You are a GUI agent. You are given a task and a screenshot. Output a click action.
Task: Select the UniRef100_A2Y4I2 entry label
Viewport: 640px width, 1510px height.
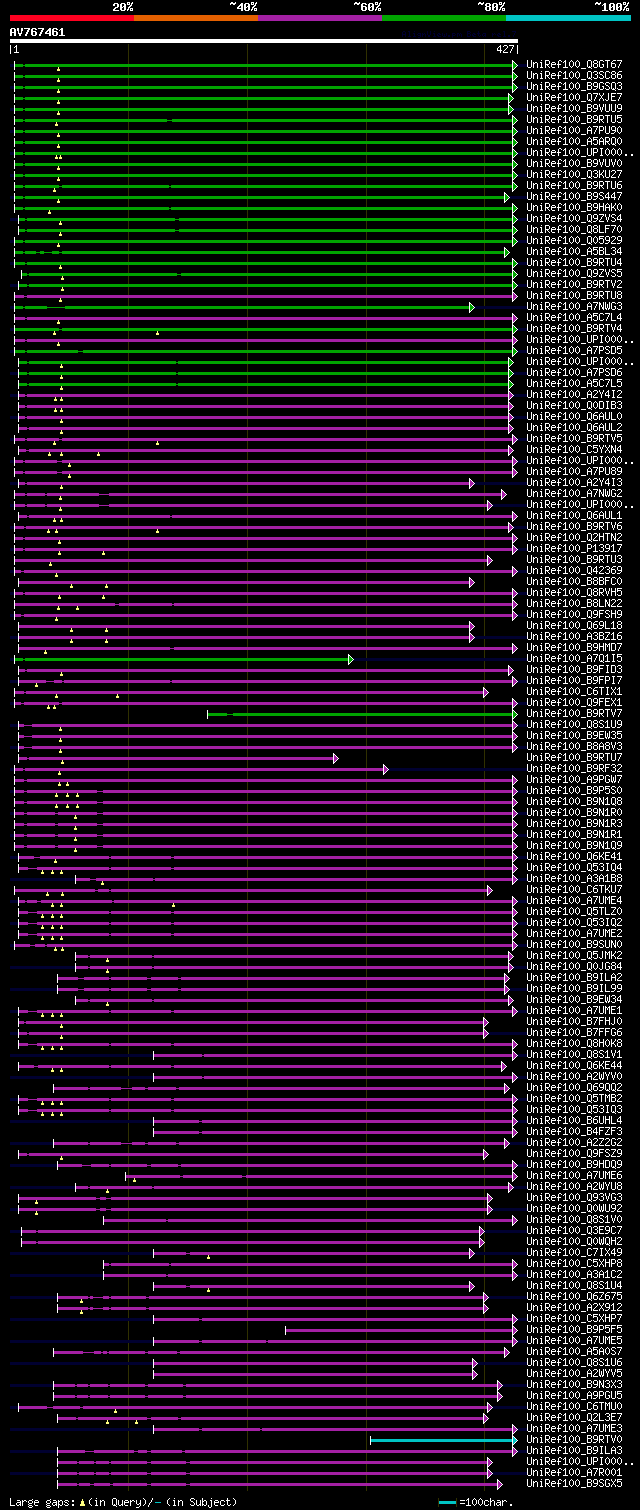click(x=574, y=394)
